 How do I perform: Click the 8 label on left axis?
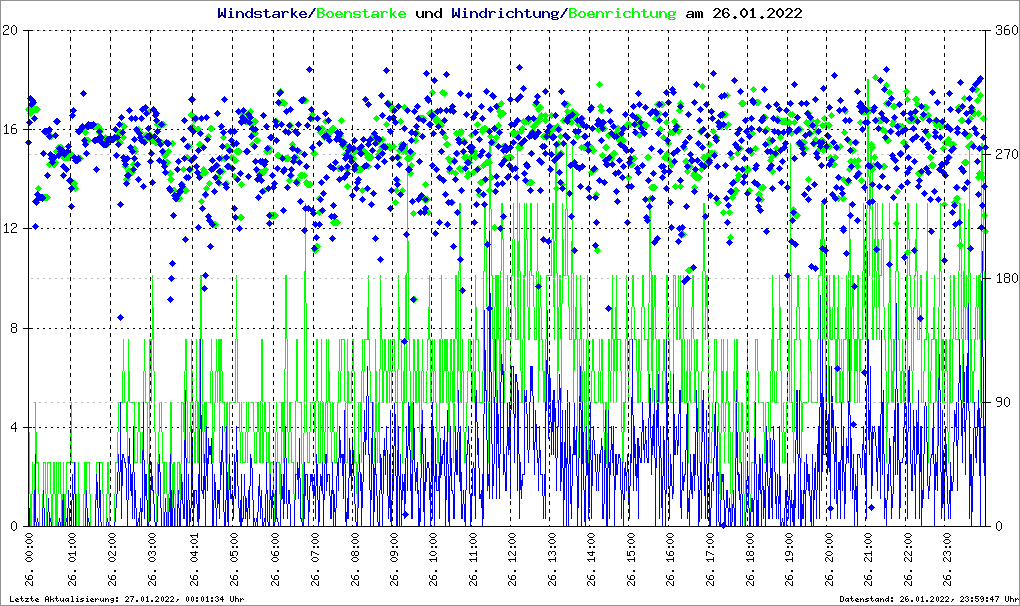(x=15, y=328)
